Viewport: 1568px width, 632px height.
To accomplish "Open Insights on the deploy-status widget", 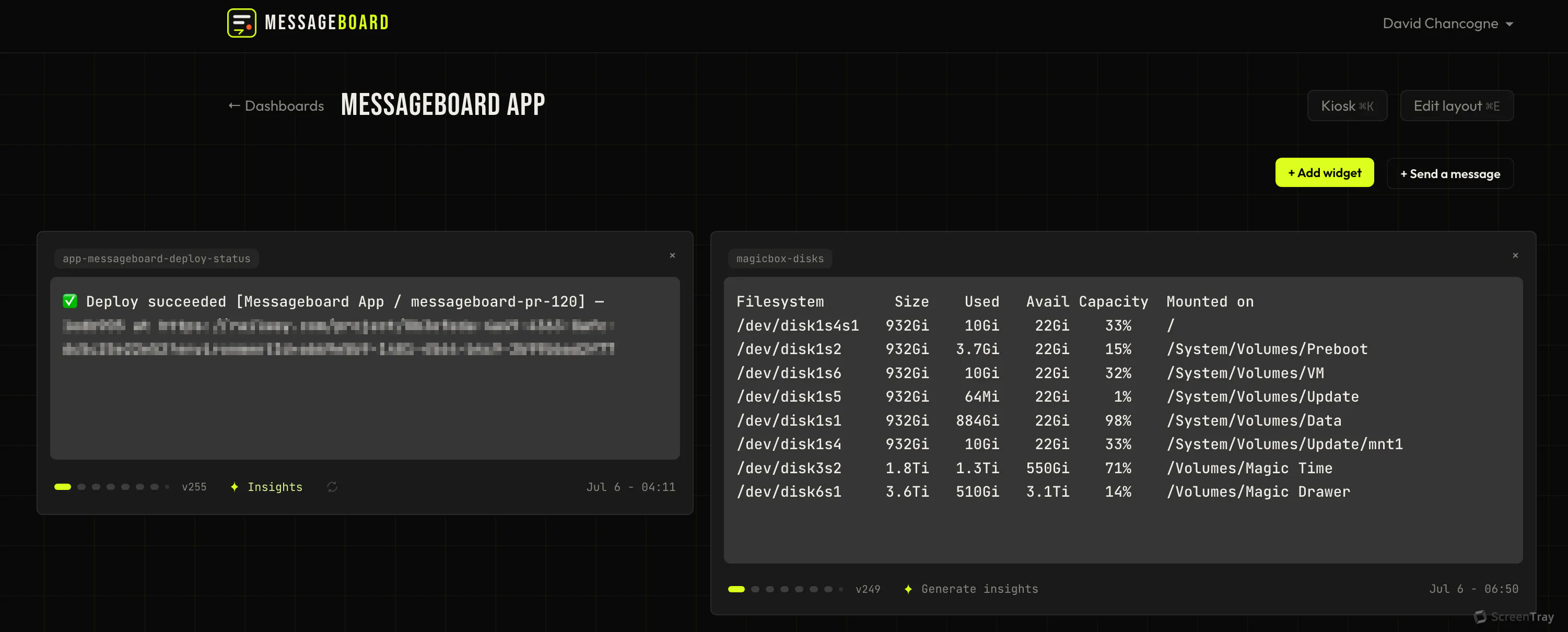I will pos(266,486).
